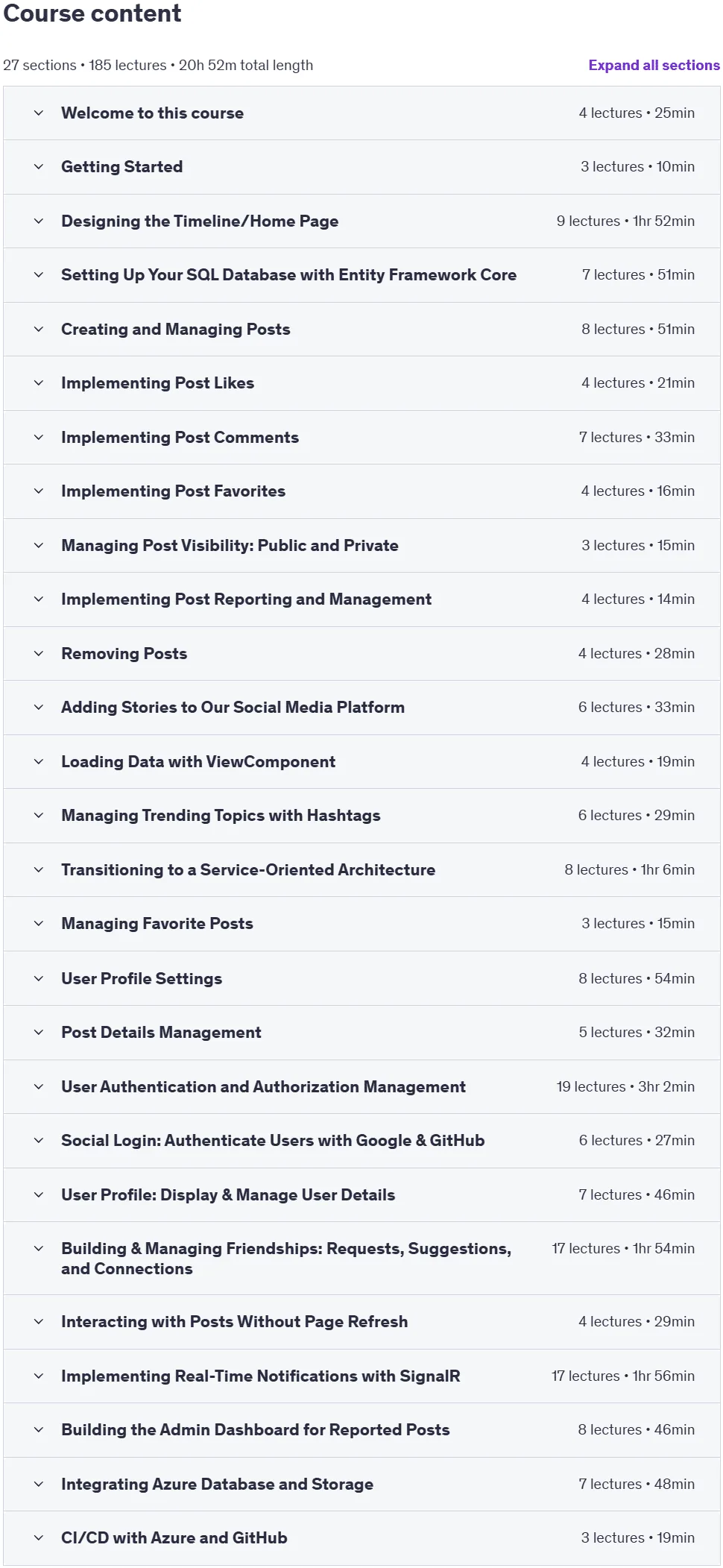
Task: Open Designing the Timeline/Home Page section
Action: [361, 221]
